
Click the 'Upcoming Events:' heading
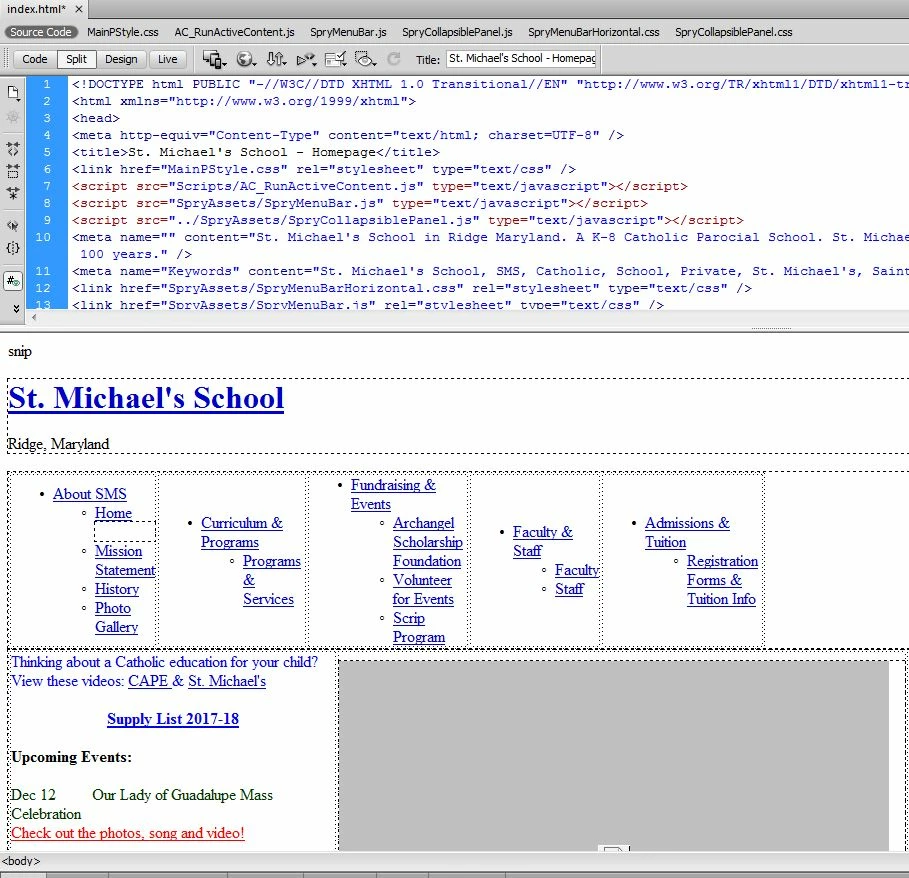point(71,757)
